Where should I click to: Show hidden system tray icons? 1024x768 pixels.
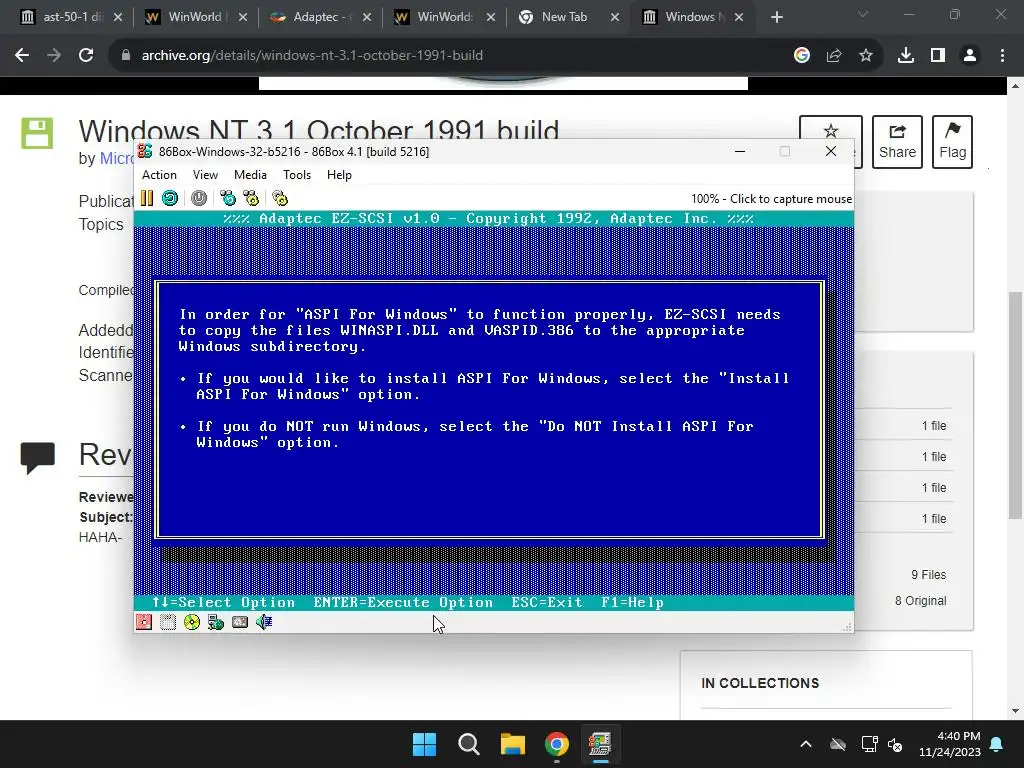pyautogui.click(x=806, y=744)
